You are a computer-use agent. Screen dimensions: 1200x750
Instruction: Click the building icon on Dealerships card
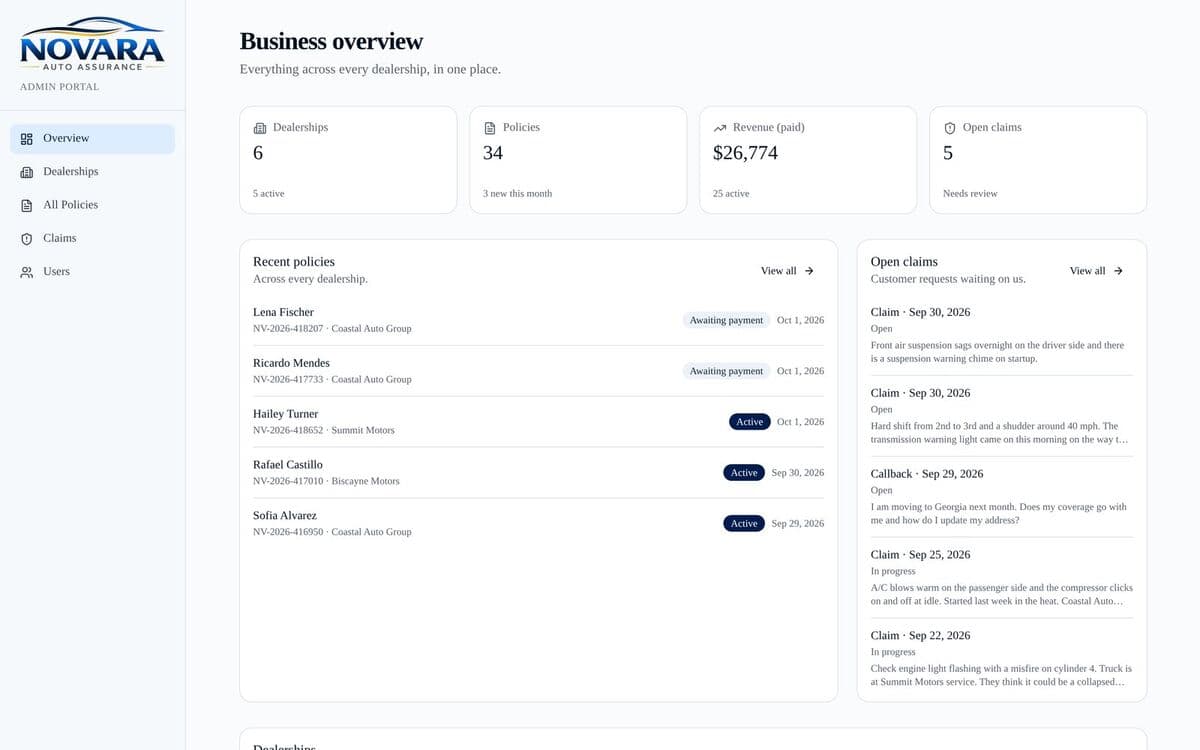pyautogui.click(x=260, y=128)
